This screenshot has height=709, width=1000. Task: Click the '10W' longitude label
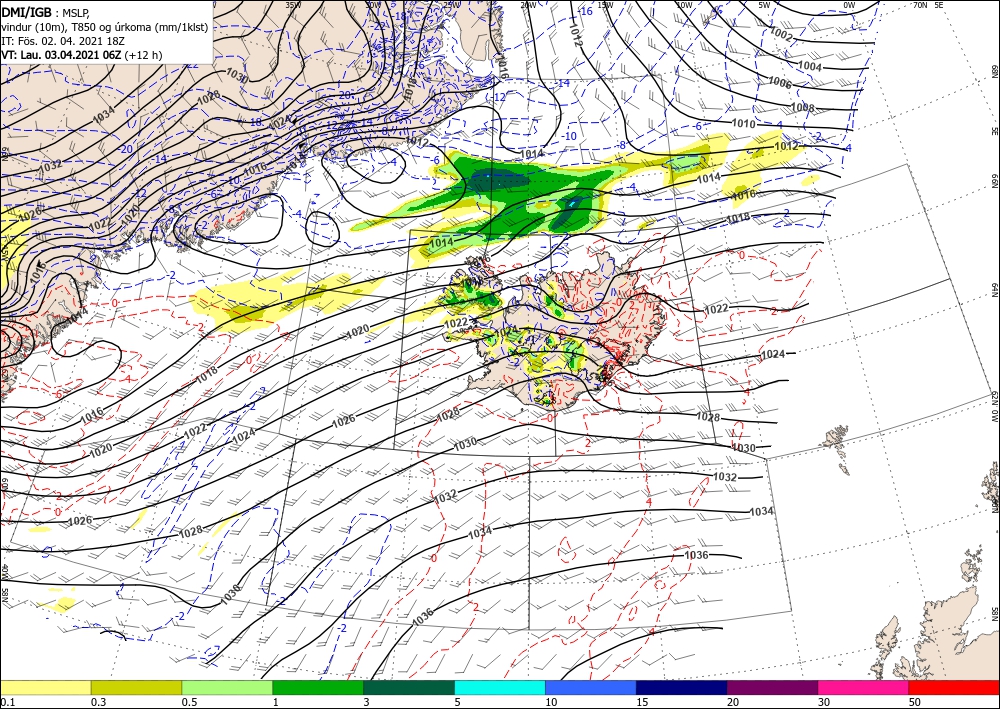684,5
